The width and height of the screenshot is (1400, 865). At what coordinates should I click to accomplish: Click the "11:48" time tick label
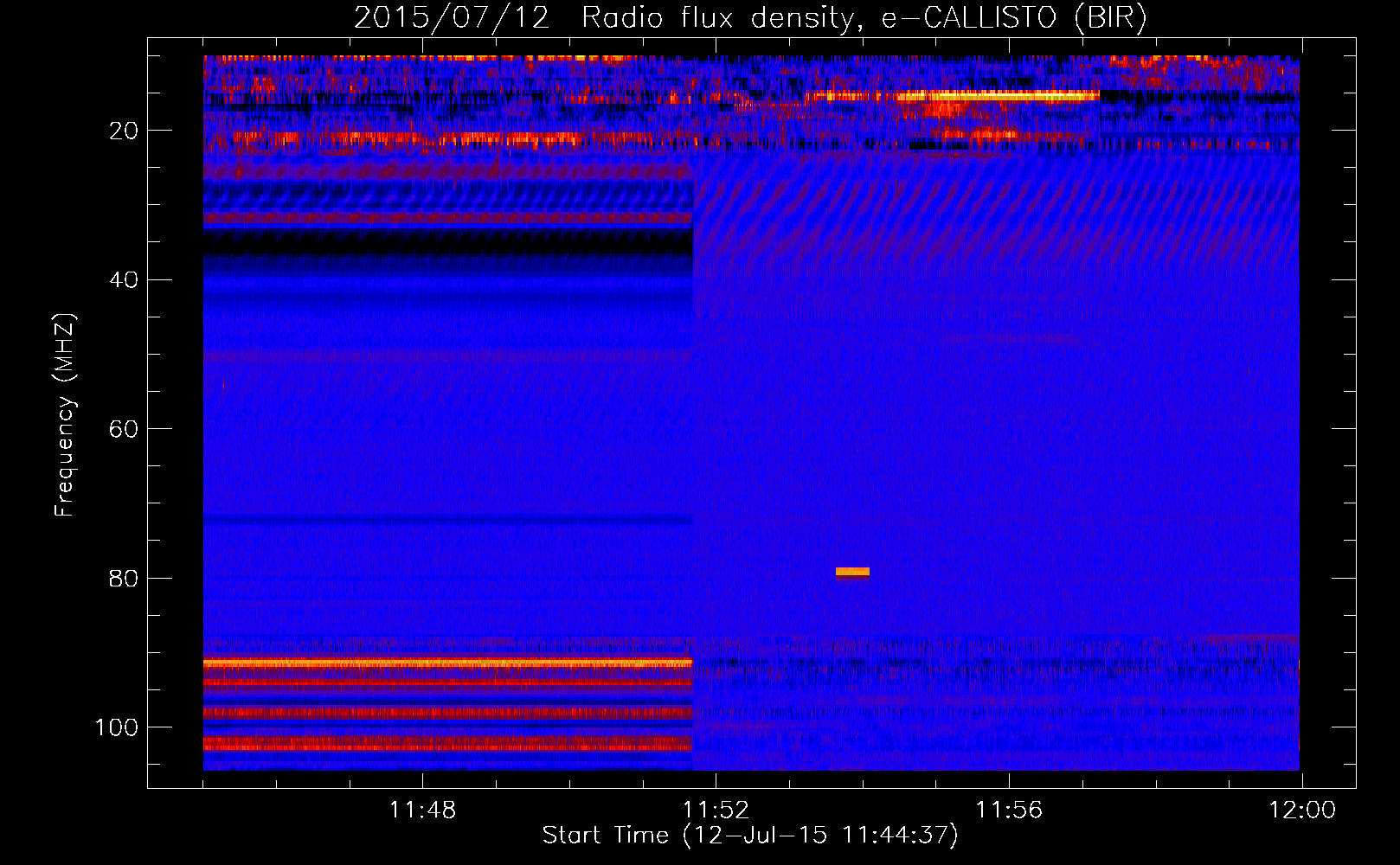[422, 811]
